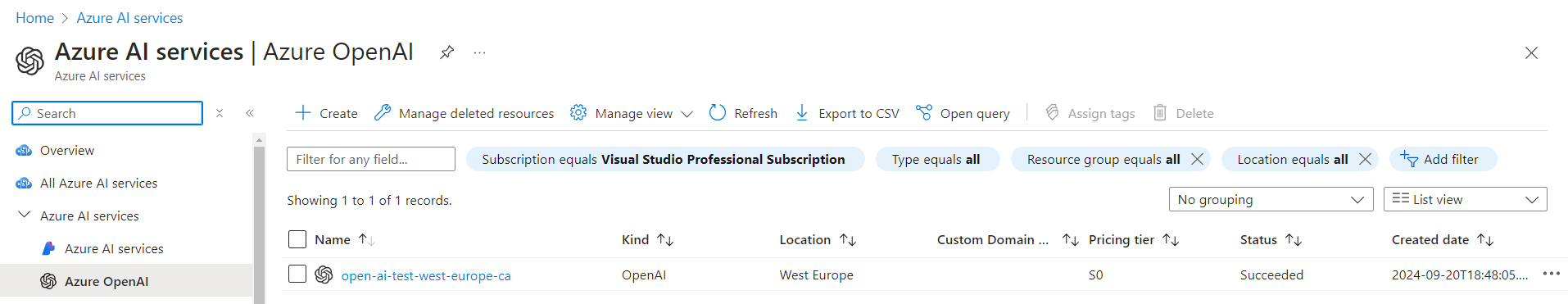Pin the Azure OpenAI blade
Screen dimensions: 1568x304
[446, 52]
